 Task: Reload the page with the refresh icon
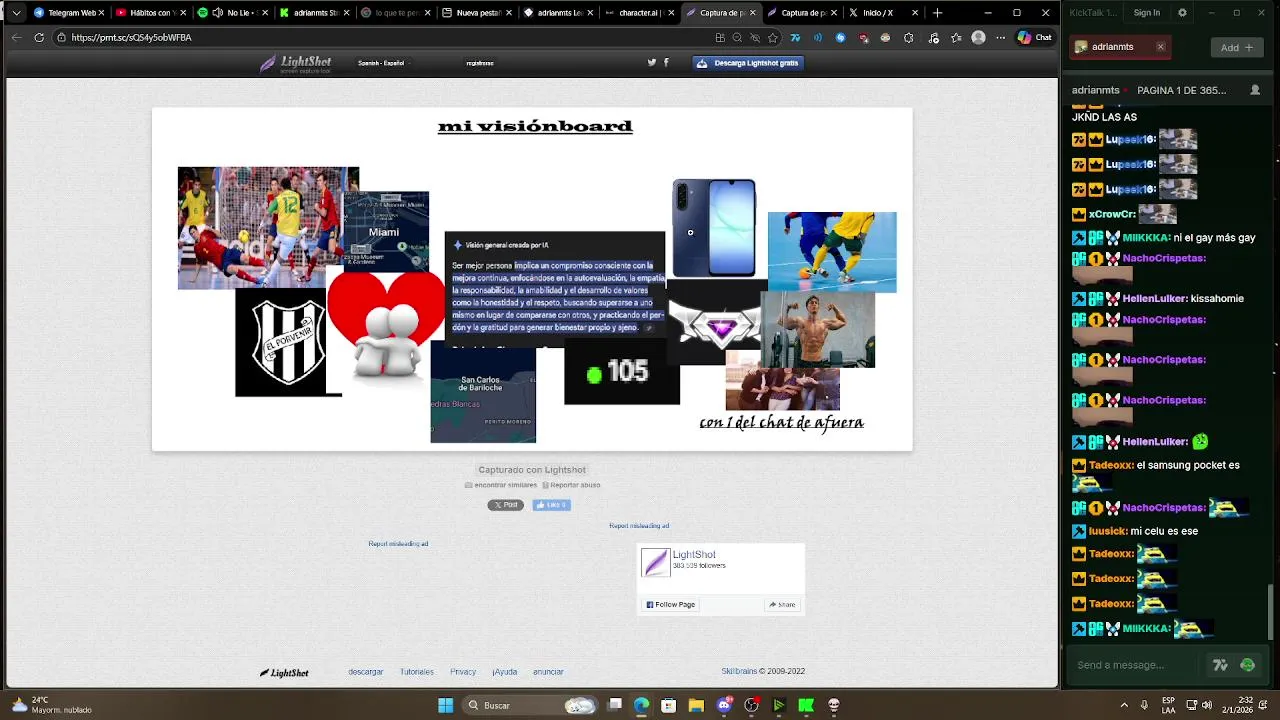tap(39, 37)
